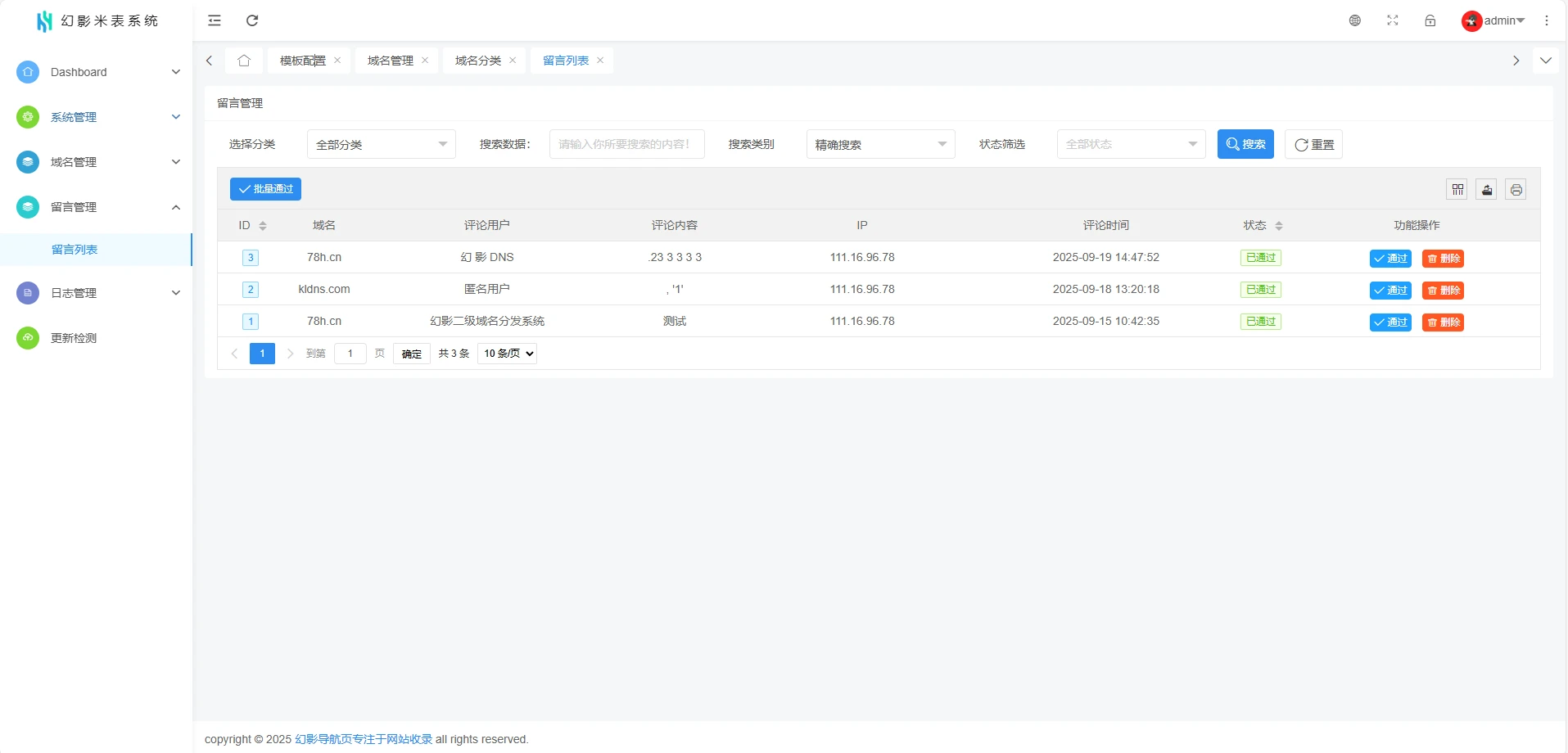Screen dimensions: 1568x753
Task: Go to the home tab icon
Action: 244,61
